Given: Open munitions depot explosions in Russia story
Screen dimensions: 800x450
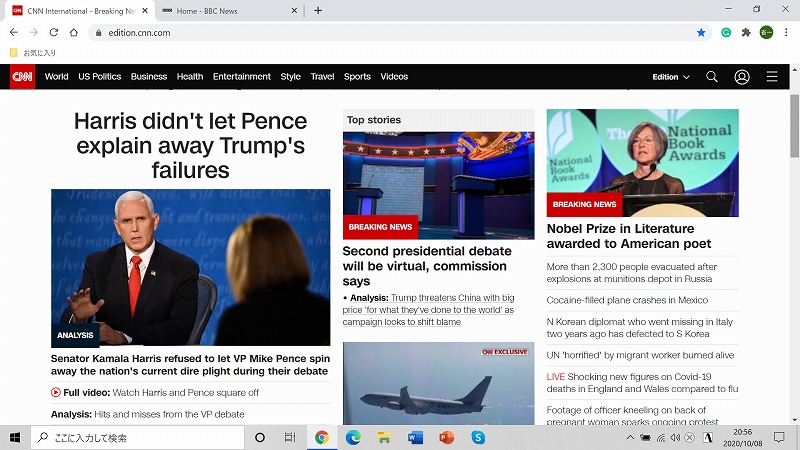Looking at the screenshot, I should [632, 272].
